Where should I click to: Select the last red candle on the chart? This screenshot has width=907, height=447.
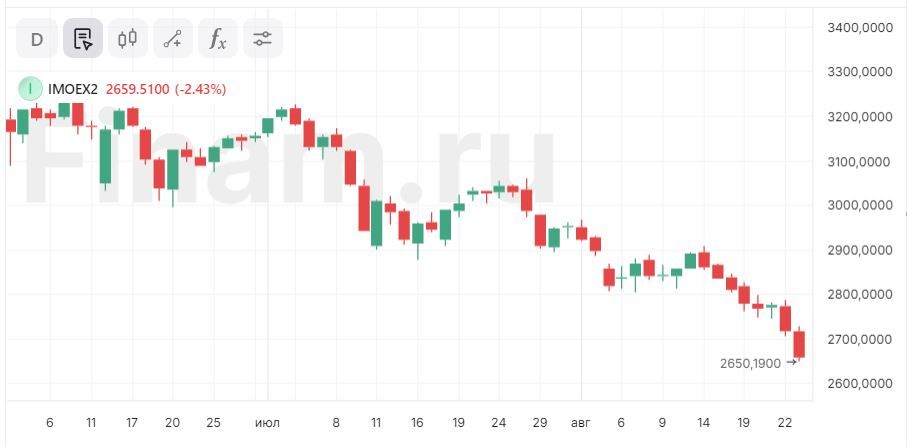[799, 344]
